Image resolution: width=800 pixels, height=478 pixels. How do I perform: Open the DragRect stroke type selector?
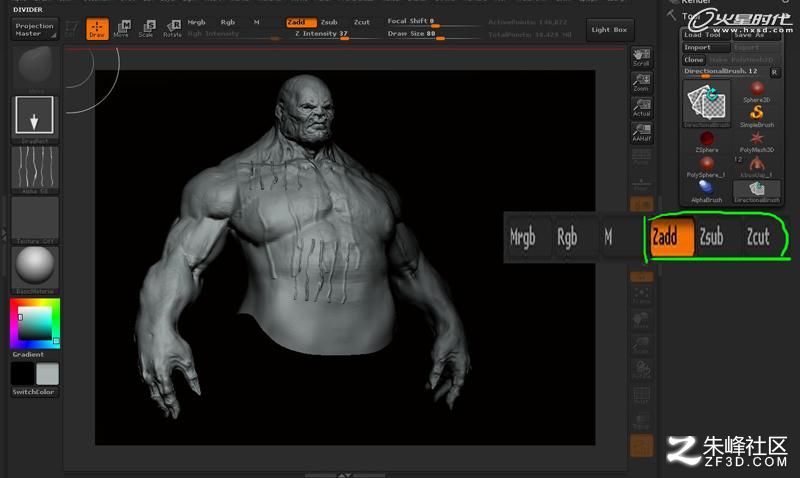coord(35,119)
